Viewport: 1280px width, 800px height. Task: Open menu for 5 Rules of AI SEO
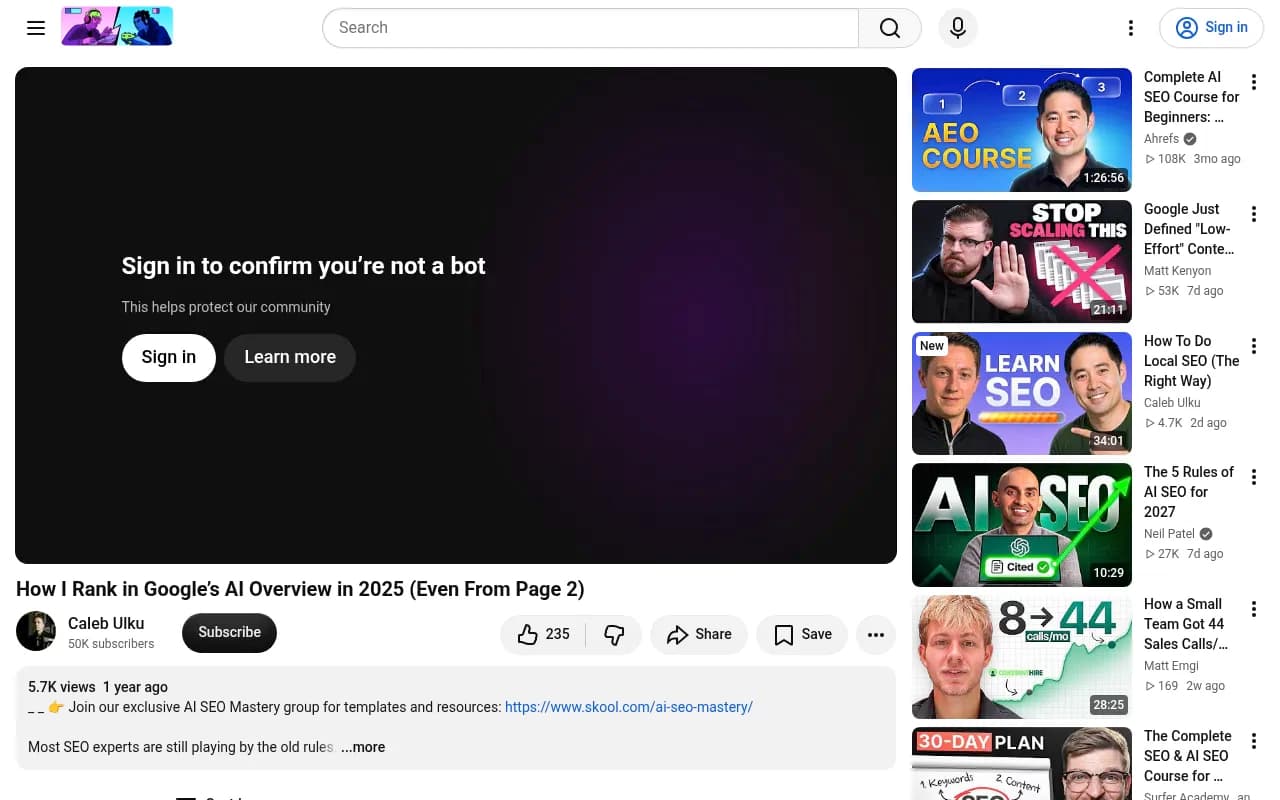click(1254, 477)
